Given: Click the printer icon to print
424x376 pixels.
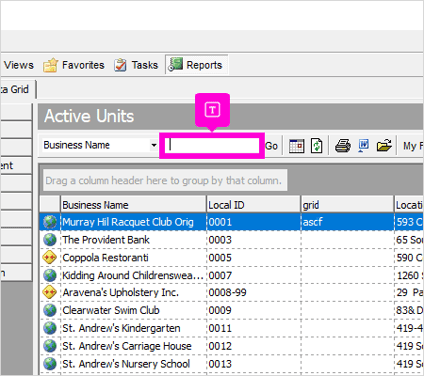Looking at the screenshot, I should pos(343,146).
